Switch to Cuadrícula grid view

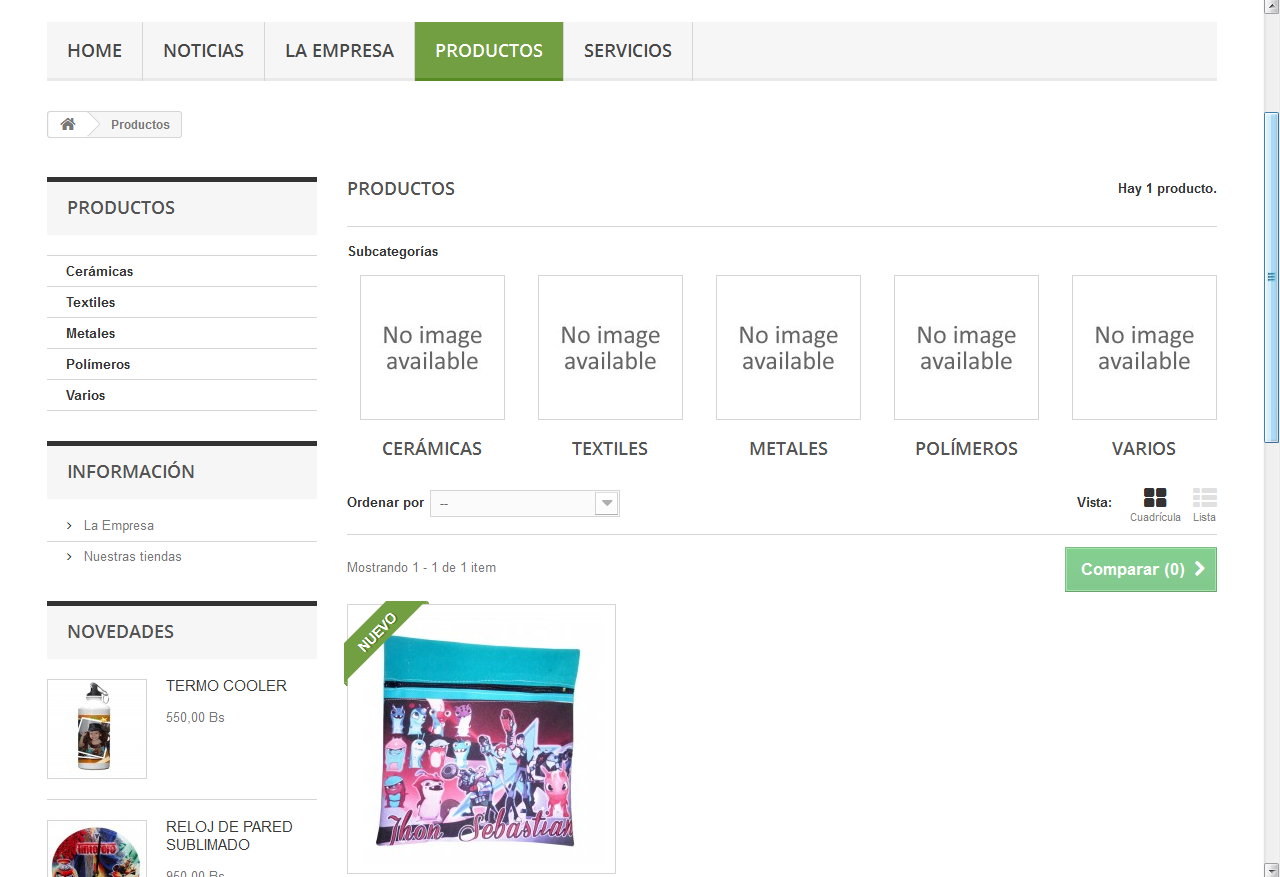coord(1155,505)
